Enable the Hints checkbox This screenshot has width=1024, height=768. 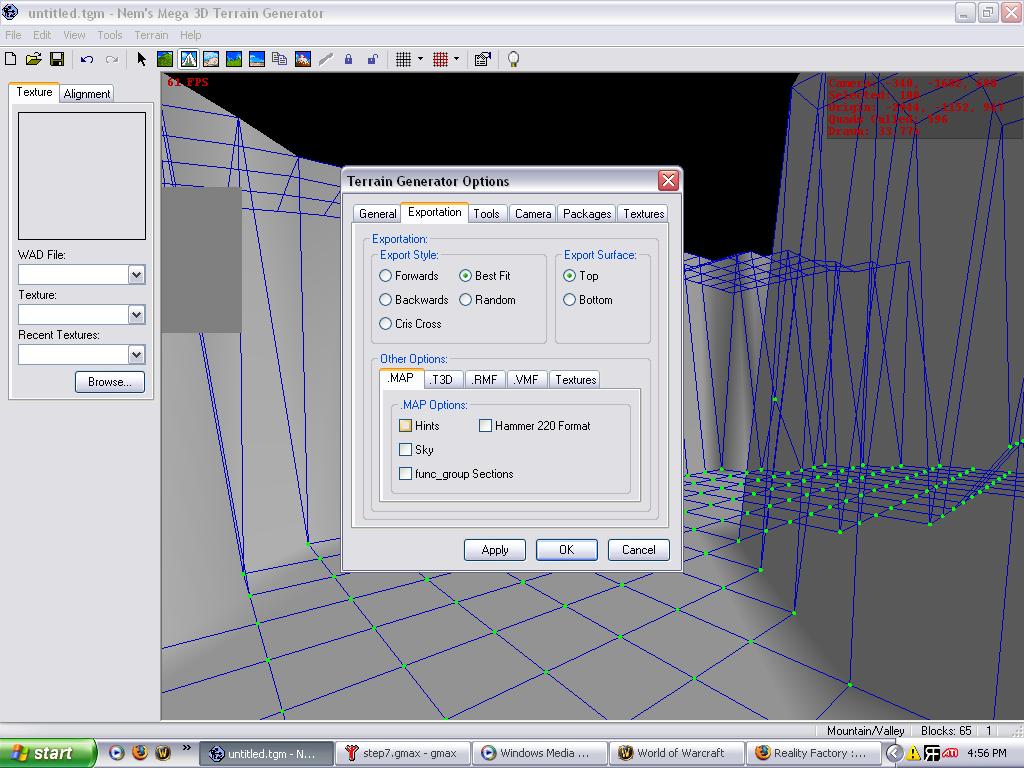(x=406, y=426)
